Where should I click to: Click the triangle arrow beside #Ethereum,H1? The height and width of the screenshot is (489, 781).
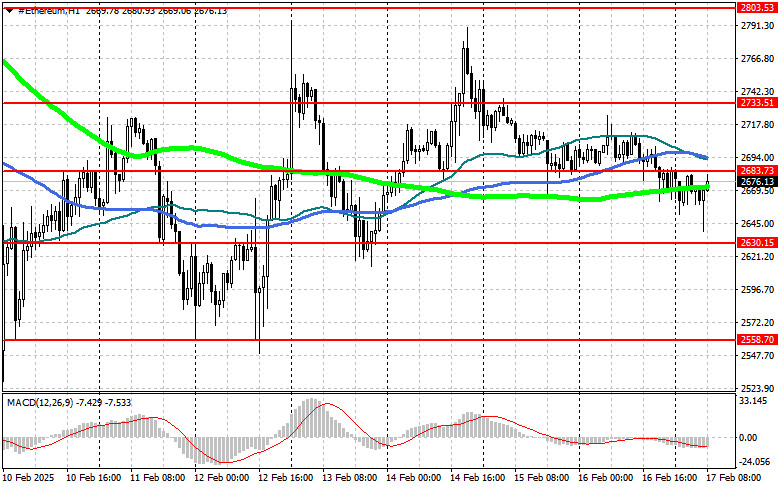point(8,11)
